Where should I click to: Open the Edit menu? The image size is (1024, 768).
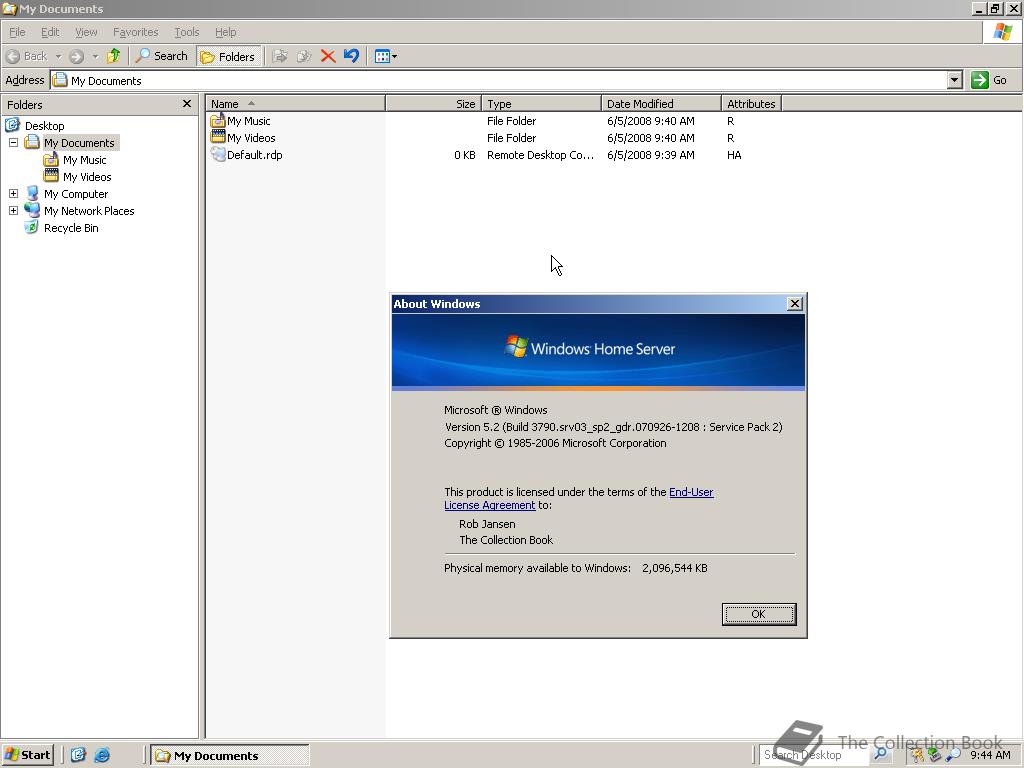point(50,32)
